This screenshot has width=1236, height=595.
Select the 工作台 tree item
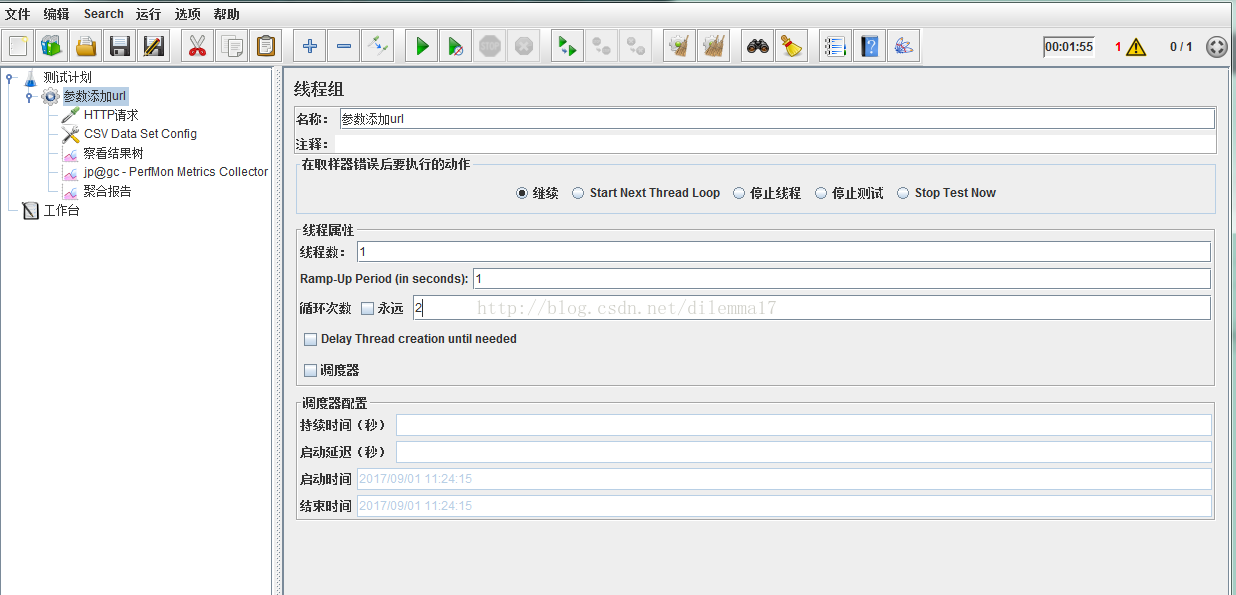[60, 210]
